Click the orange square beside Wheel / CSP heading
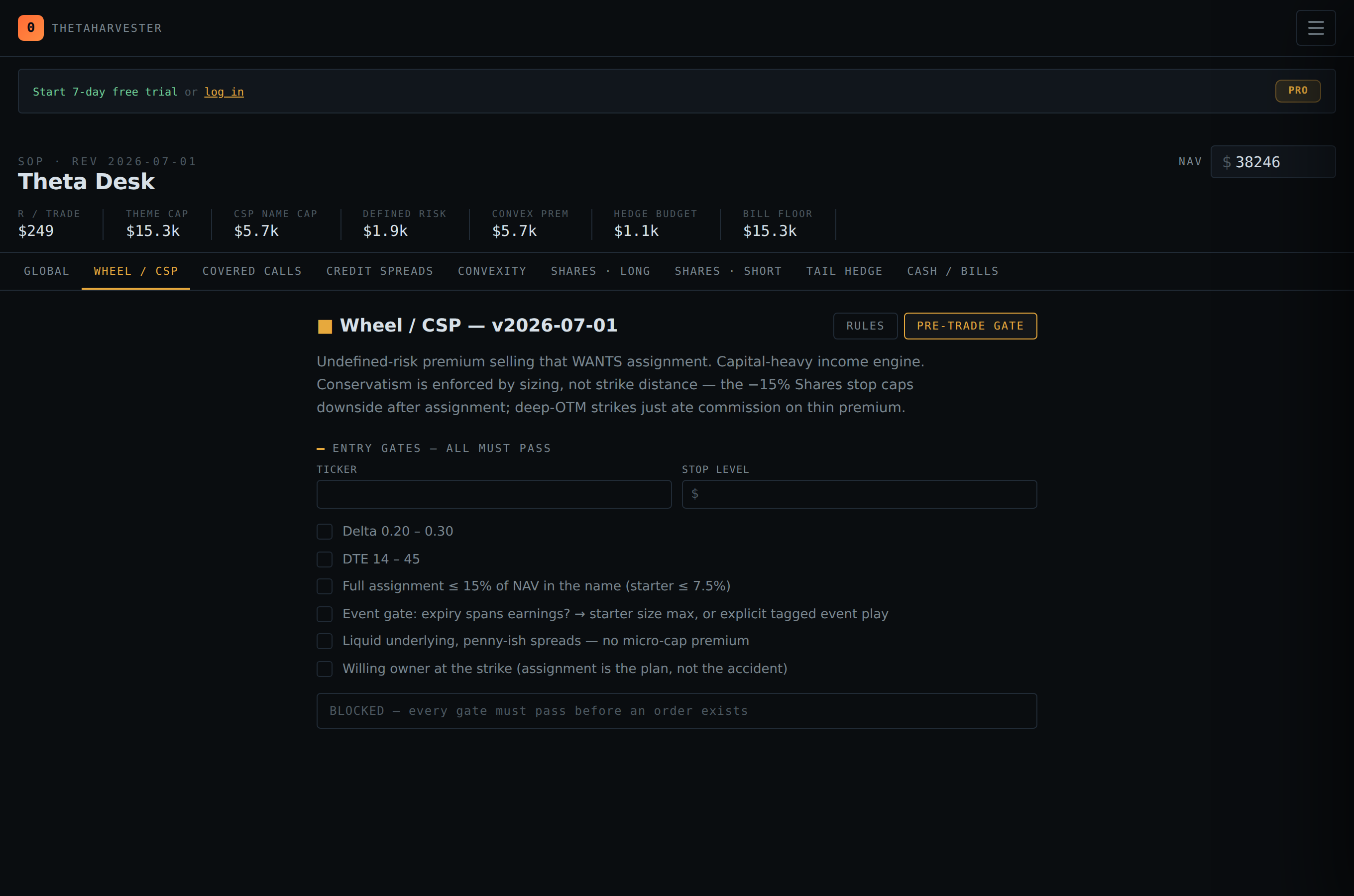This screenshot has width=1354, height=896. click(x=325, y=326)
